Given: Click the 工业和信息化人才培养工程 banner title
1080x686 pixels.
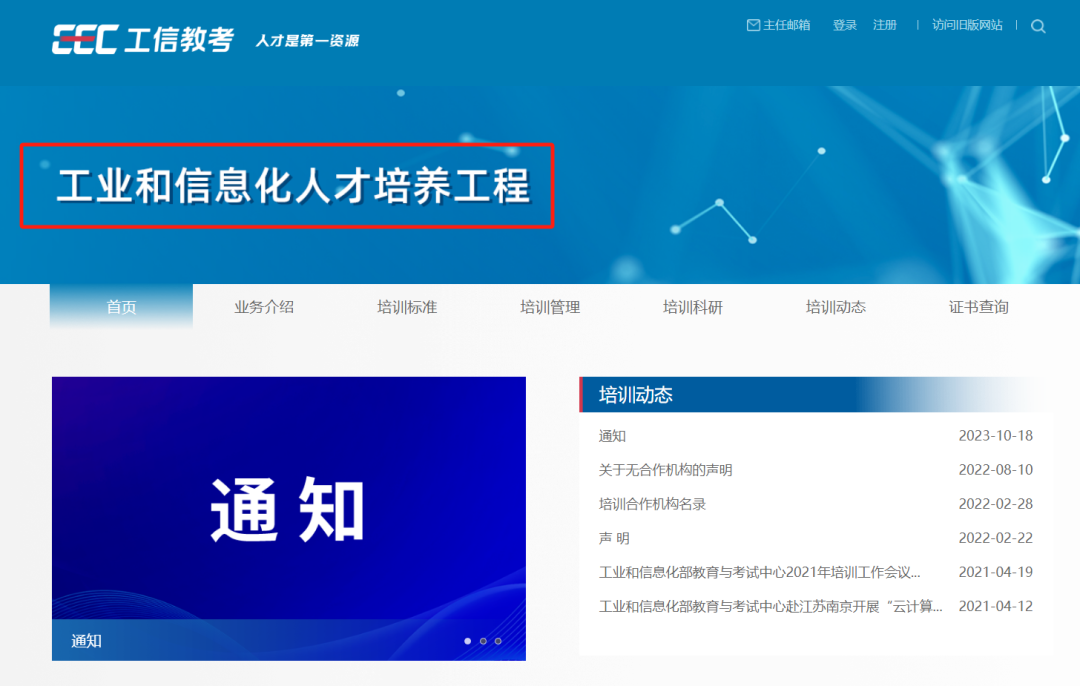Looking at the screenshot, I should tap(292, 188).
